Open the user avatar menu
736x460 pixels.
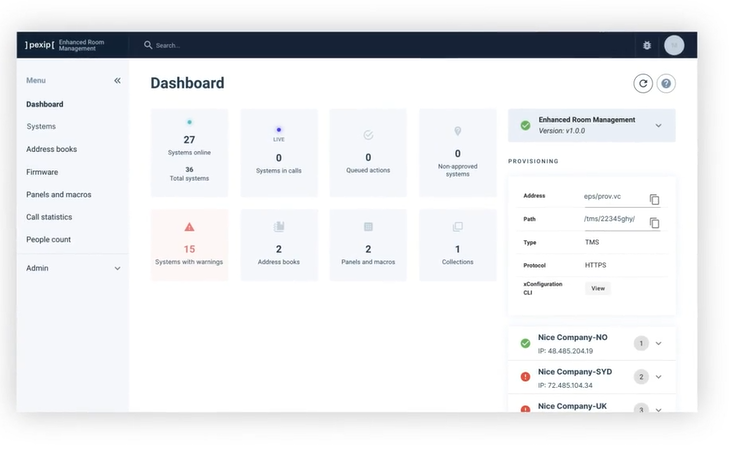(674, 45)
